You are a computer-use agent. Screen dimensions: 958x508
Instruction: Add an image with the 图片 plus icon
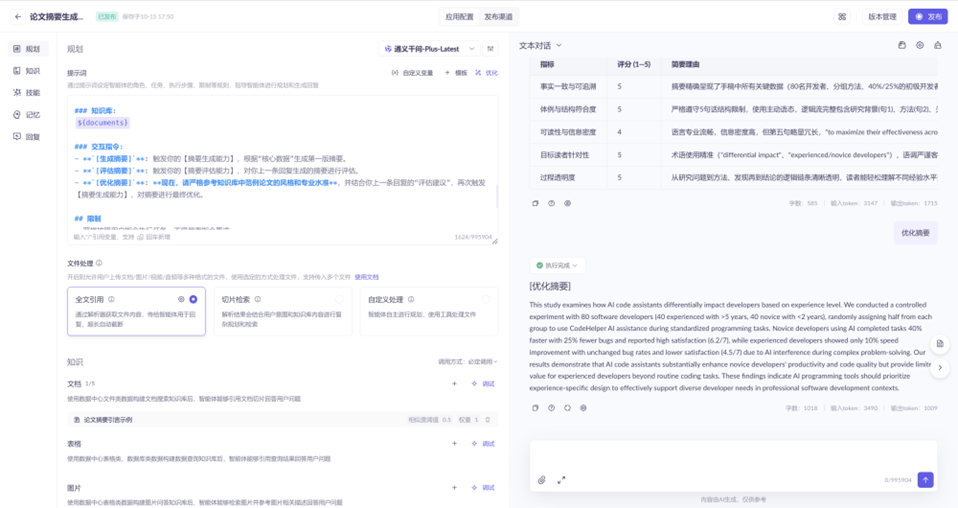coord(454,488)
